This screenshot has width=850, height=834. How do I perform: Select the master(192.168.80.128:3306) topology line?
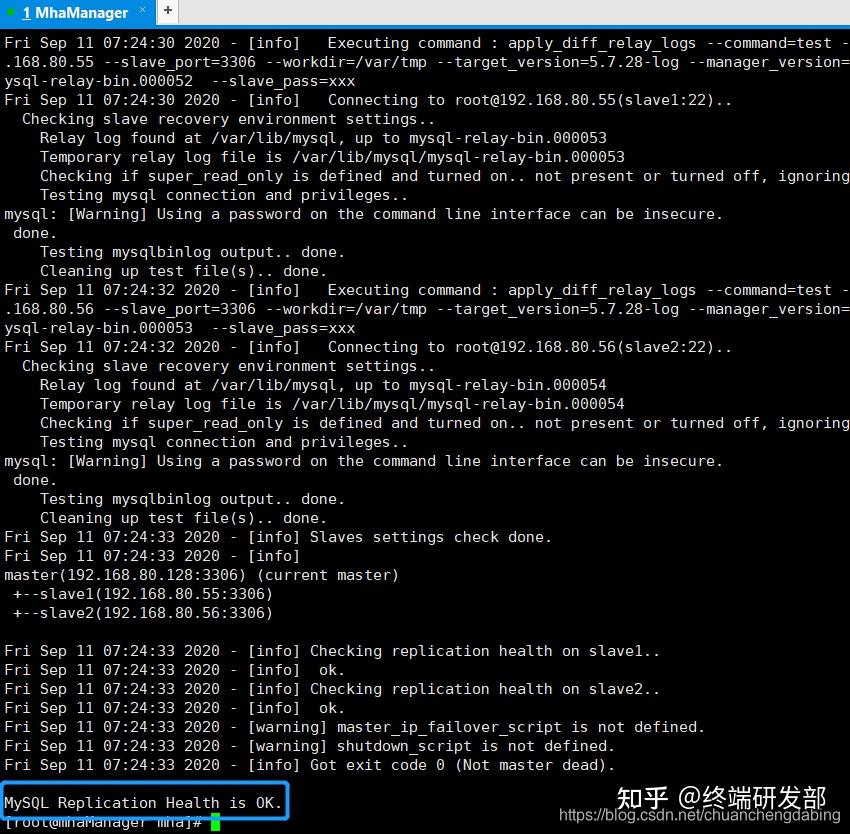199,574
